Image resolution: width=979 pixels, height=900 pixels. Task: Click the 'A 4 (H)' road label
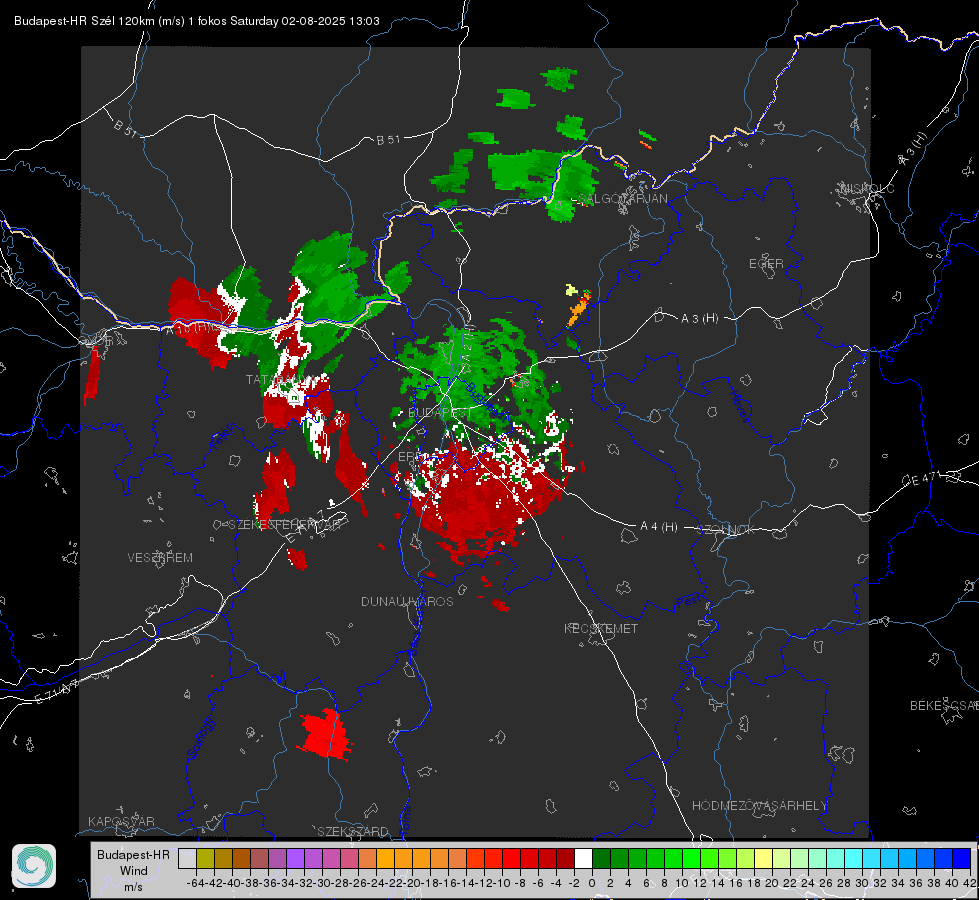(x=659, y=527)
